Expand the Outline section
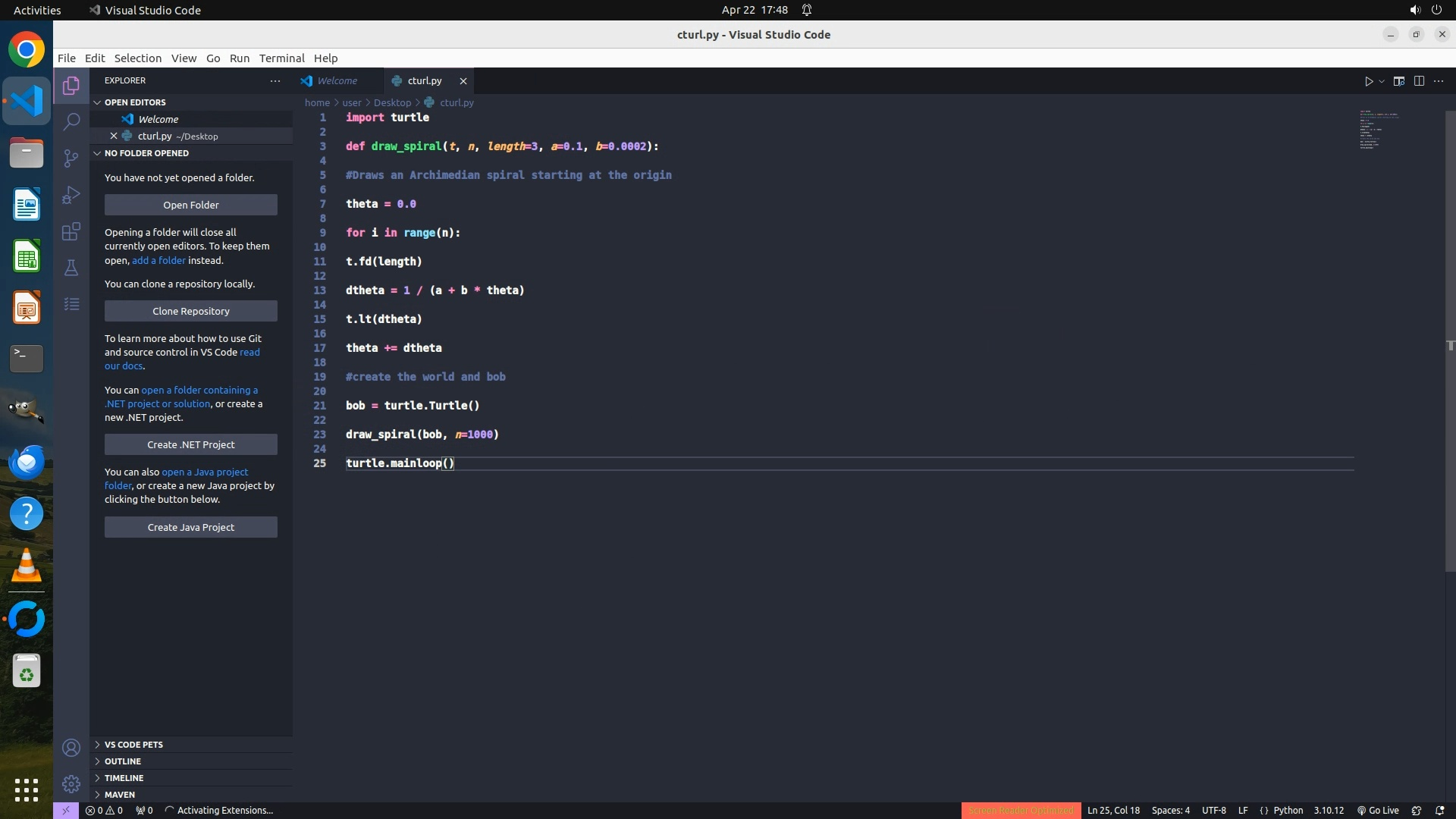1456x819 pixels. [123, 761]
